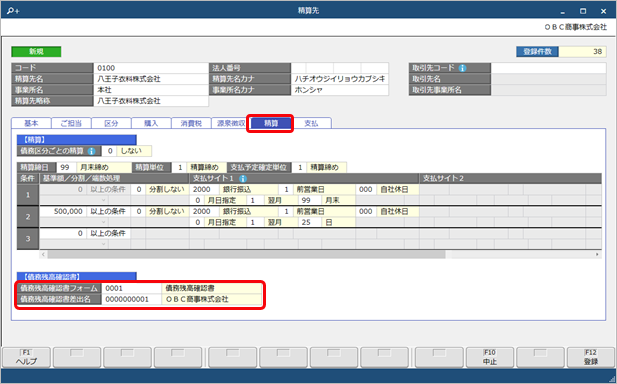The width and height of the screenshot is (617, 384).
Task: Click the horizontal scrollbar thumb under table
Action: point(246,255)
